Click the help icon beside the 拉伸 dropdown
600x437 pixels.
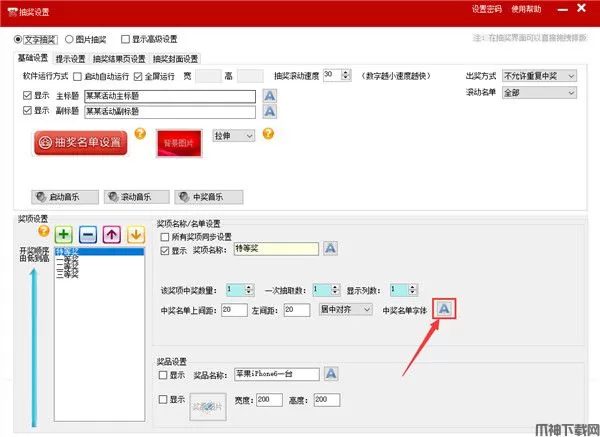click(x=268, y=134)
